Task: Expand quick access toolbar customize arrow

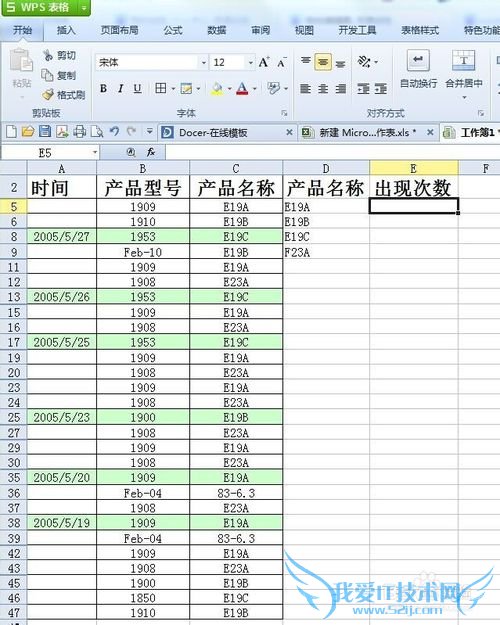Action: pos(150,131)
